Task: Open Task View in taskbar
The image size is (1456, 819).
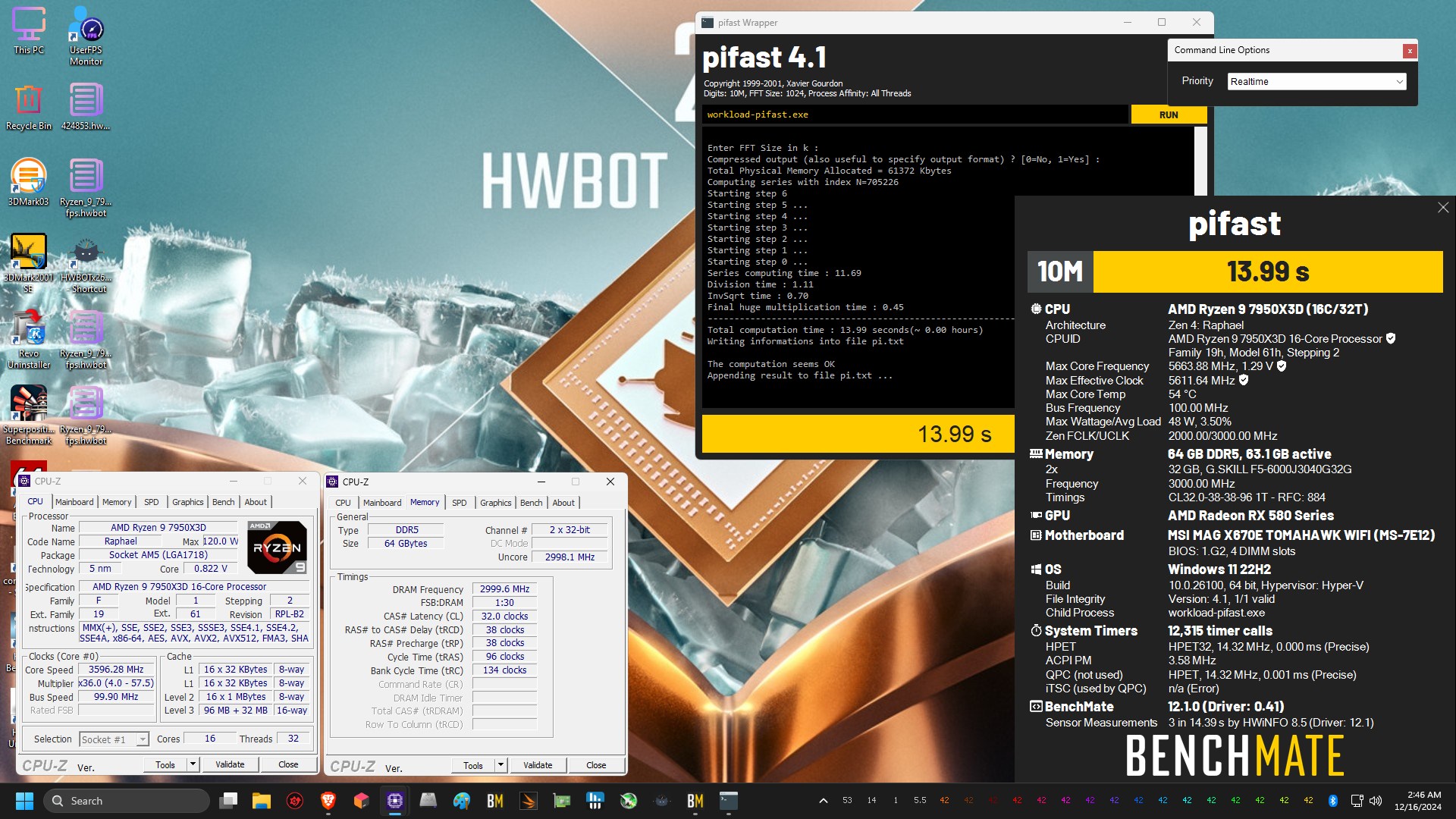Action: [x=228, y=801]
